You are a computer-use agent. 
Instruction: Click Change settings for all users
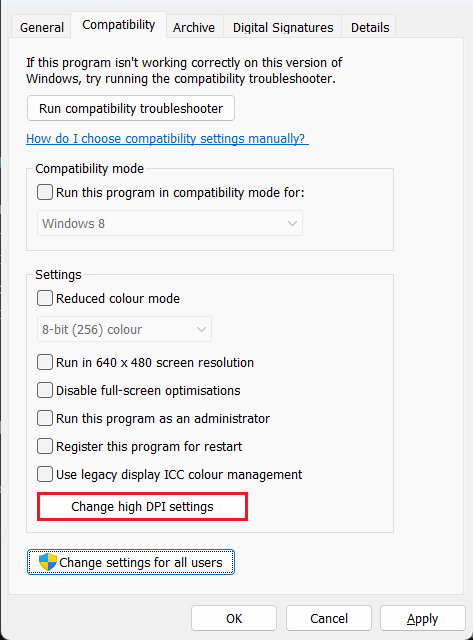coord(131,562)
